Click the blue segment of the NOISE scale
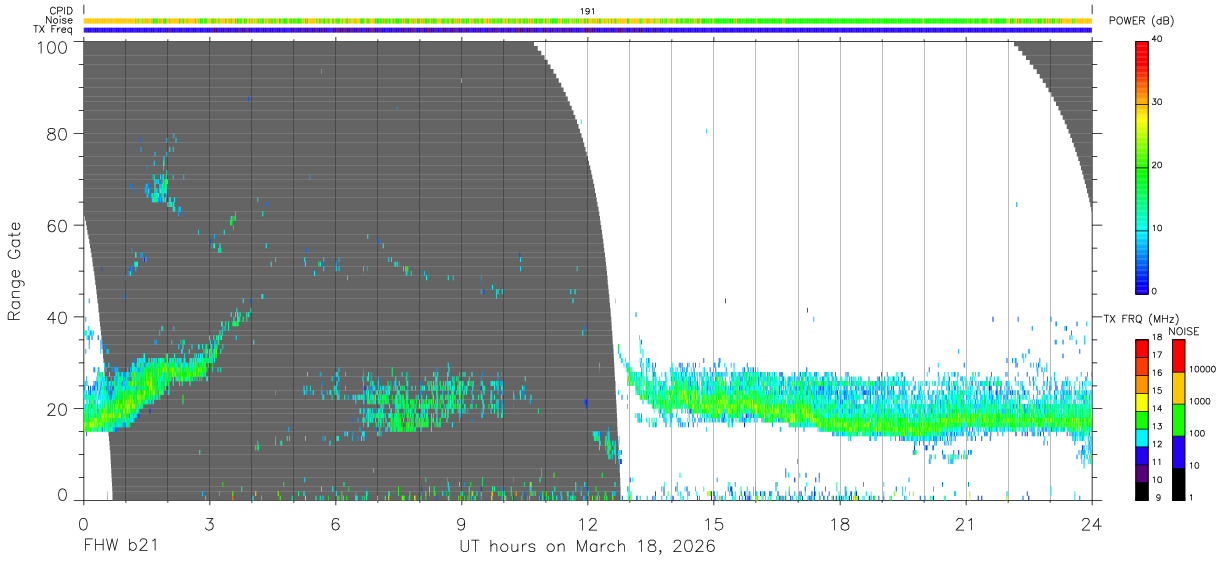The image size is (1228, 567). pyautogui.click(x=1177, y=452)
